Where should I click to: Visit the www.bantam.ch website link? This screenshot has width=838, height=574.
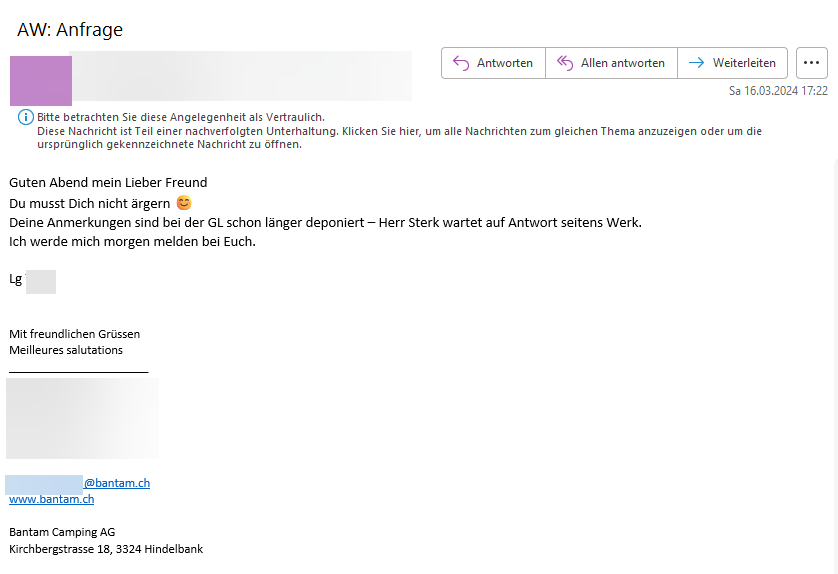coord(51,499)
